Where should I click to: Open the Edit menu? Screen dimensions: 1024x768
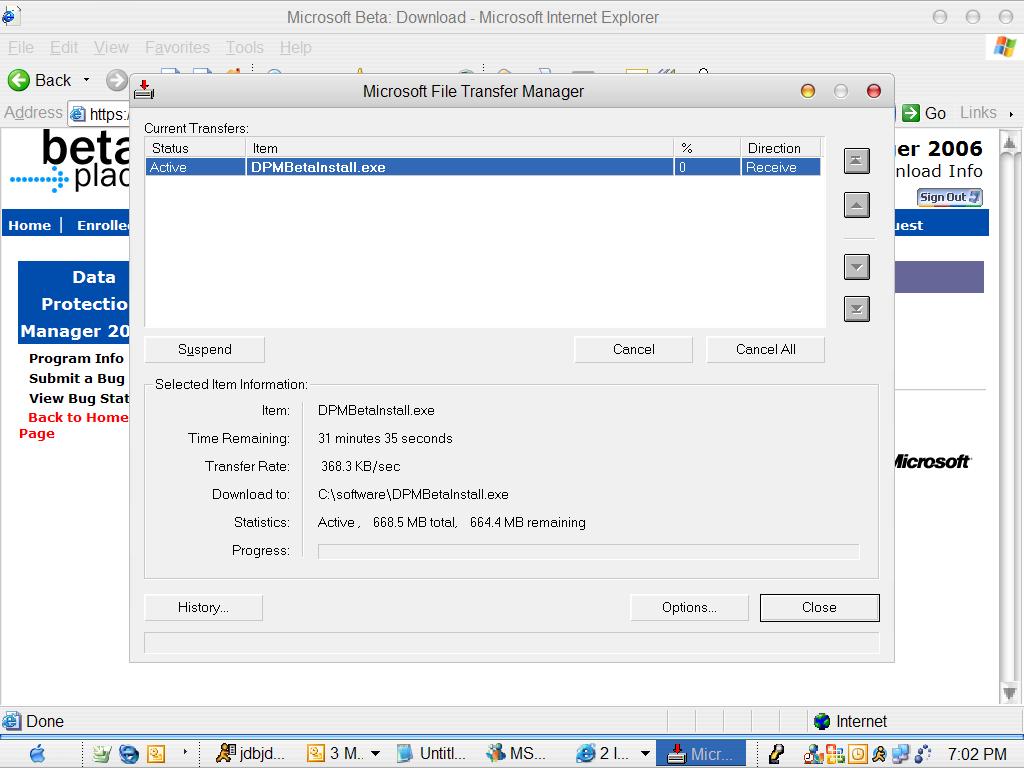click(63, 48)
